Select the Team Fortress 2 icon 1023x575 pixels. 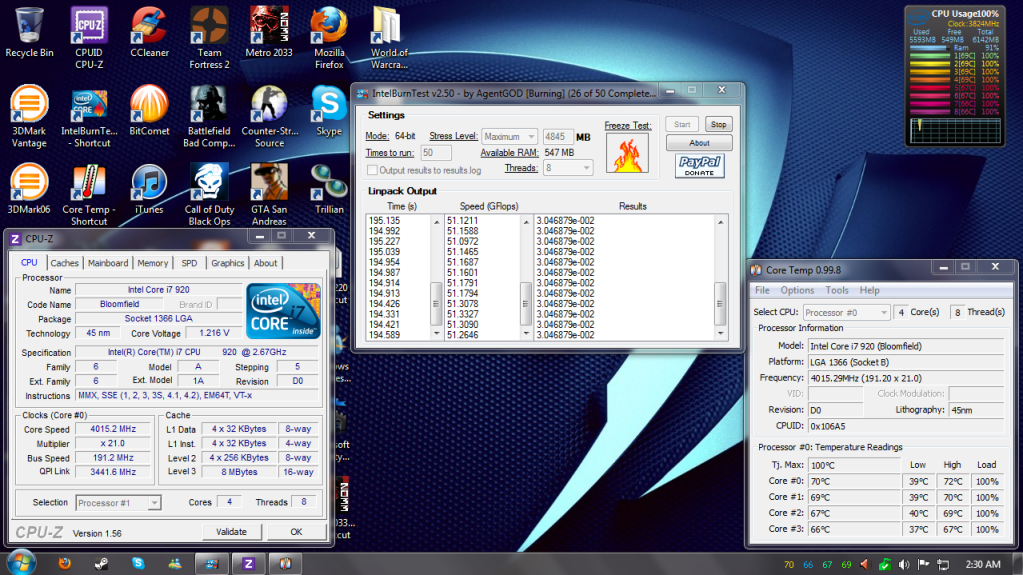click(x=209, y=38)
